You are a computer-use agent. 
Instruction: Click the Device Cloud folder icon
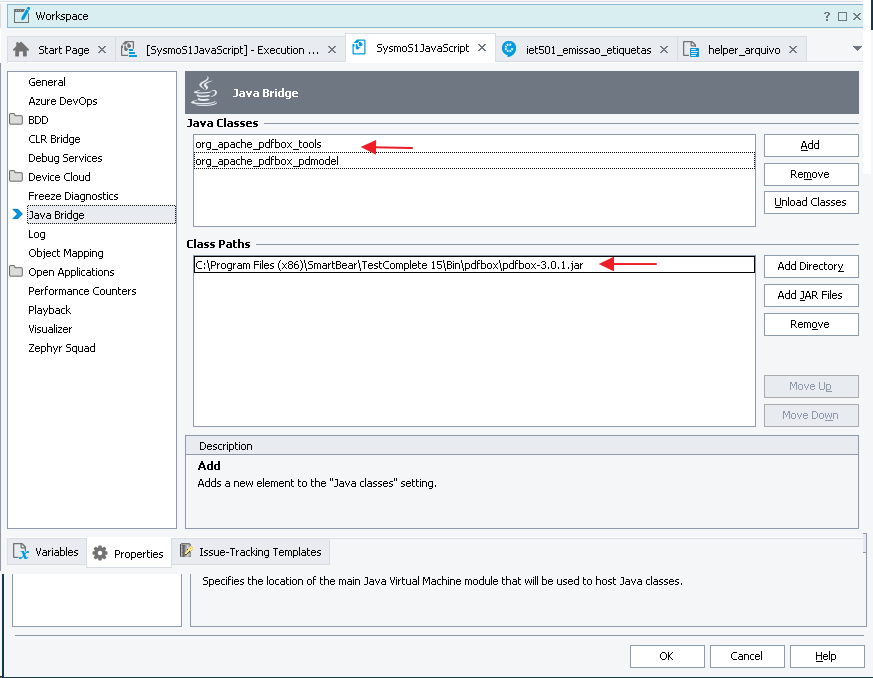click(15, 177)
